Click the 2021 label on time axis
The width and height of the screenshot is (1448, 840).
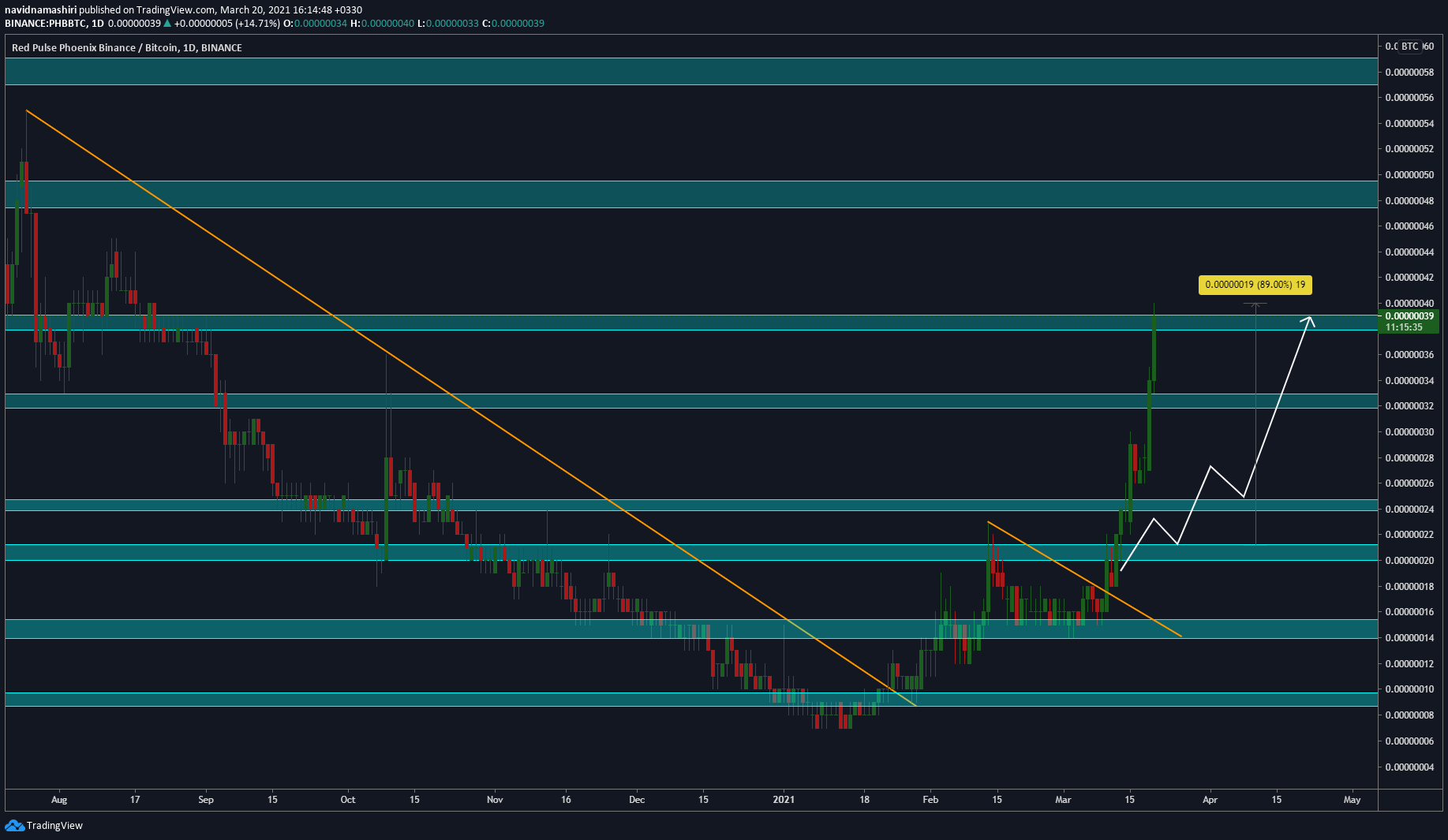(x=784, y=800)
